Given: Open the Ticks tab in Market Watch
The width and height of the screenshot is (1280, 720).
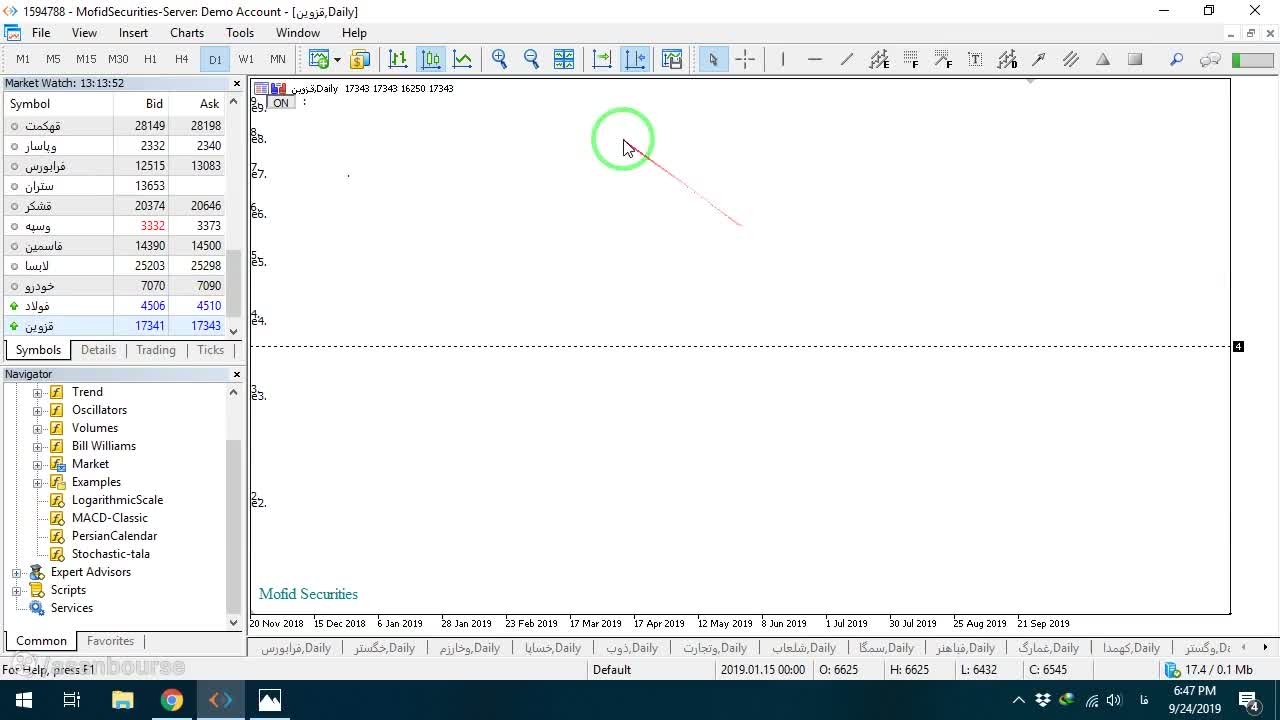Looking at the screenshot, I should [x=210, y=350].
